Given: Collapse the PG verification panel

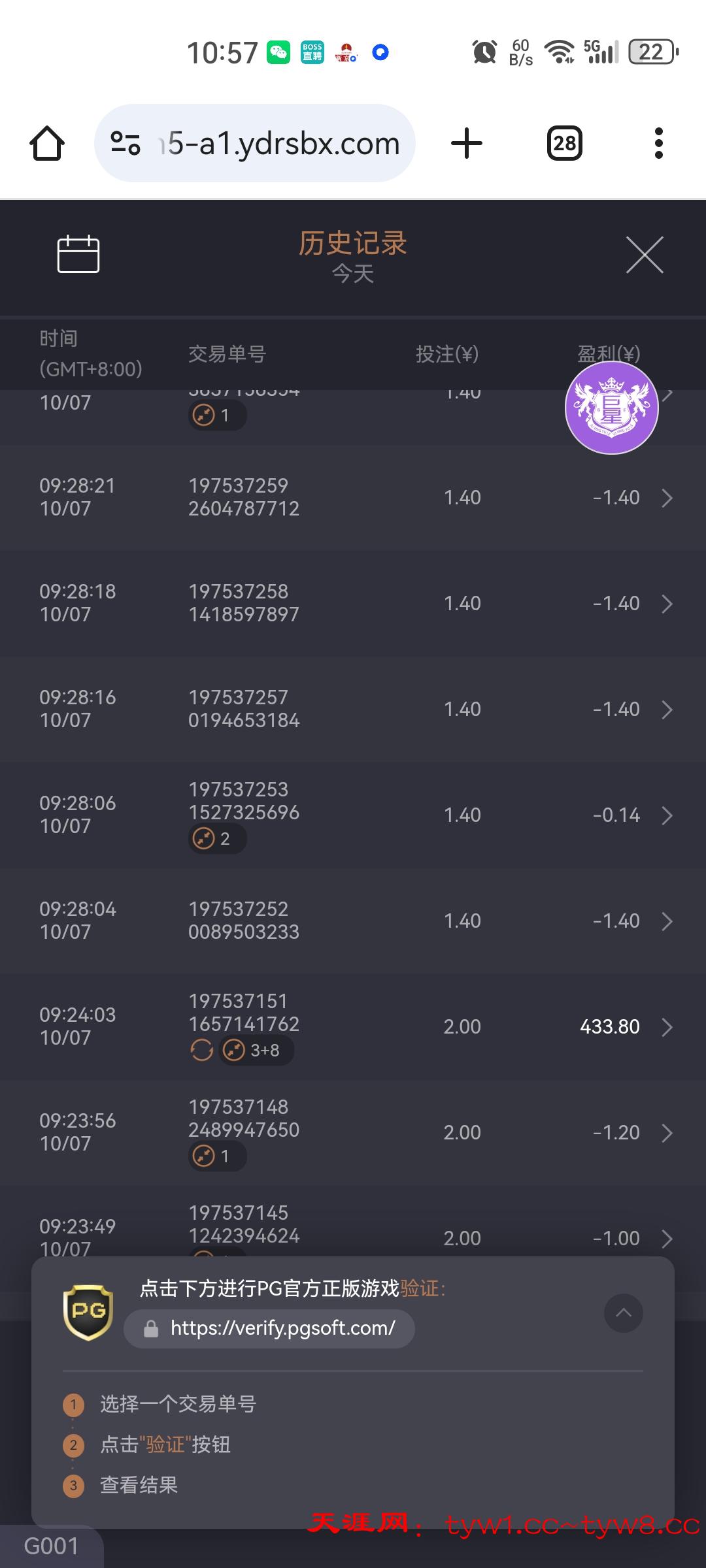Looking at the screenshot, I should (624, 1313).
